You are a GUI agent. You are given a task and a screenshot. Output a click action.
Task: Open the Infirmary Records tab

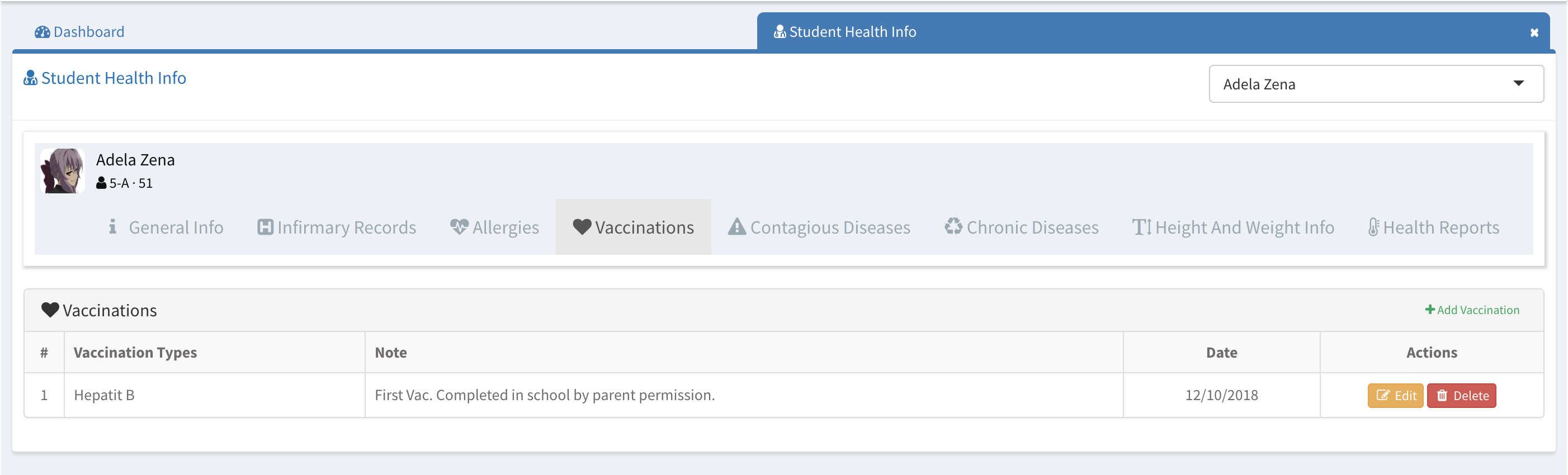(x=337, y=227)
